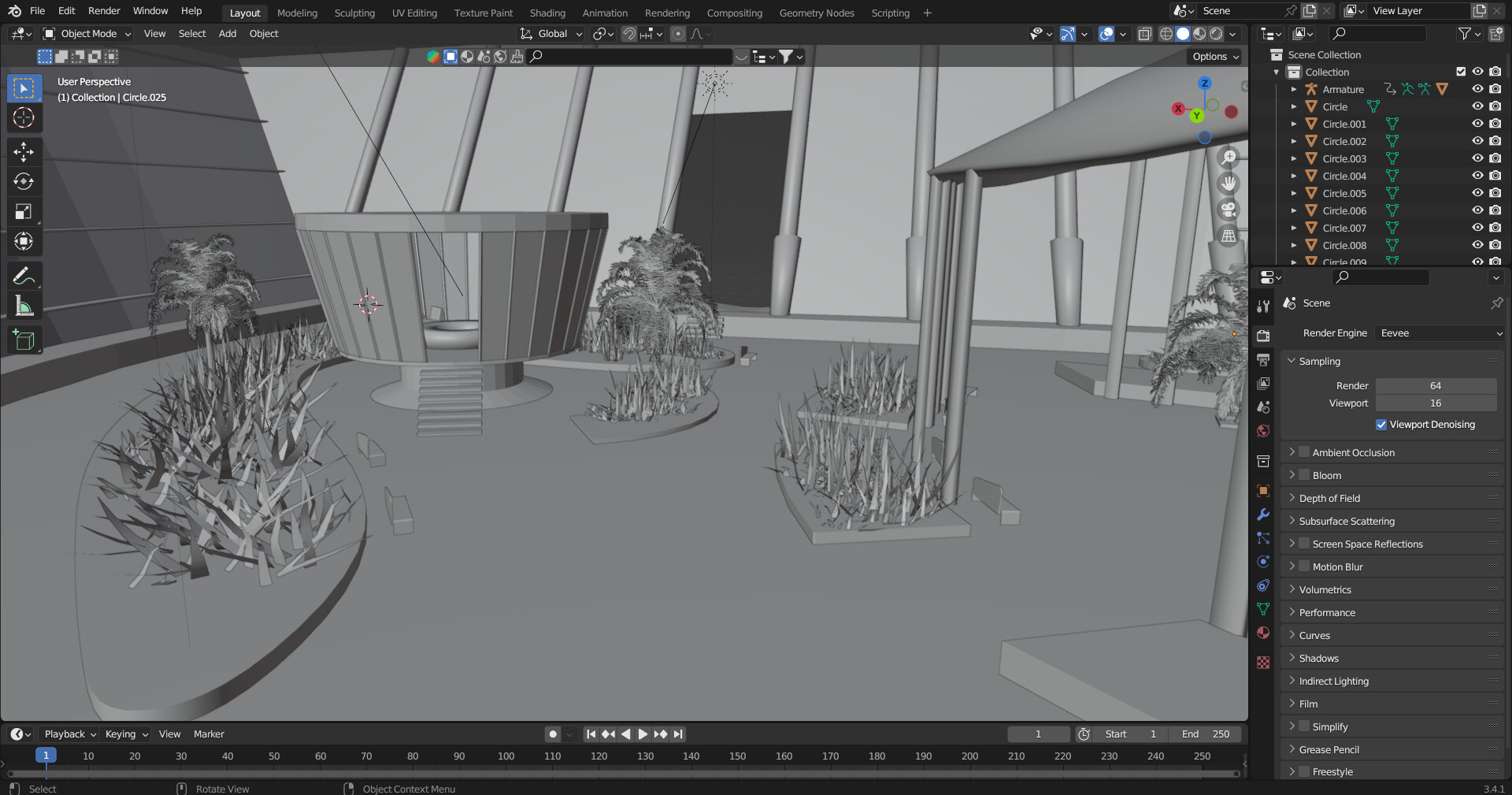Switch to the Shading workspace tab
The width and height of the screenshot is (1512, 795).
(547, 13)
